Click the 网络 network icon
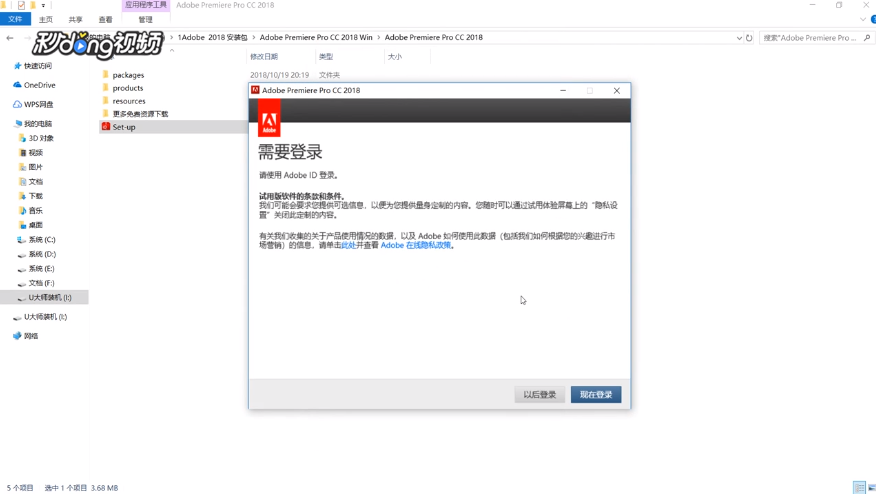 click(x=17, y=336)
